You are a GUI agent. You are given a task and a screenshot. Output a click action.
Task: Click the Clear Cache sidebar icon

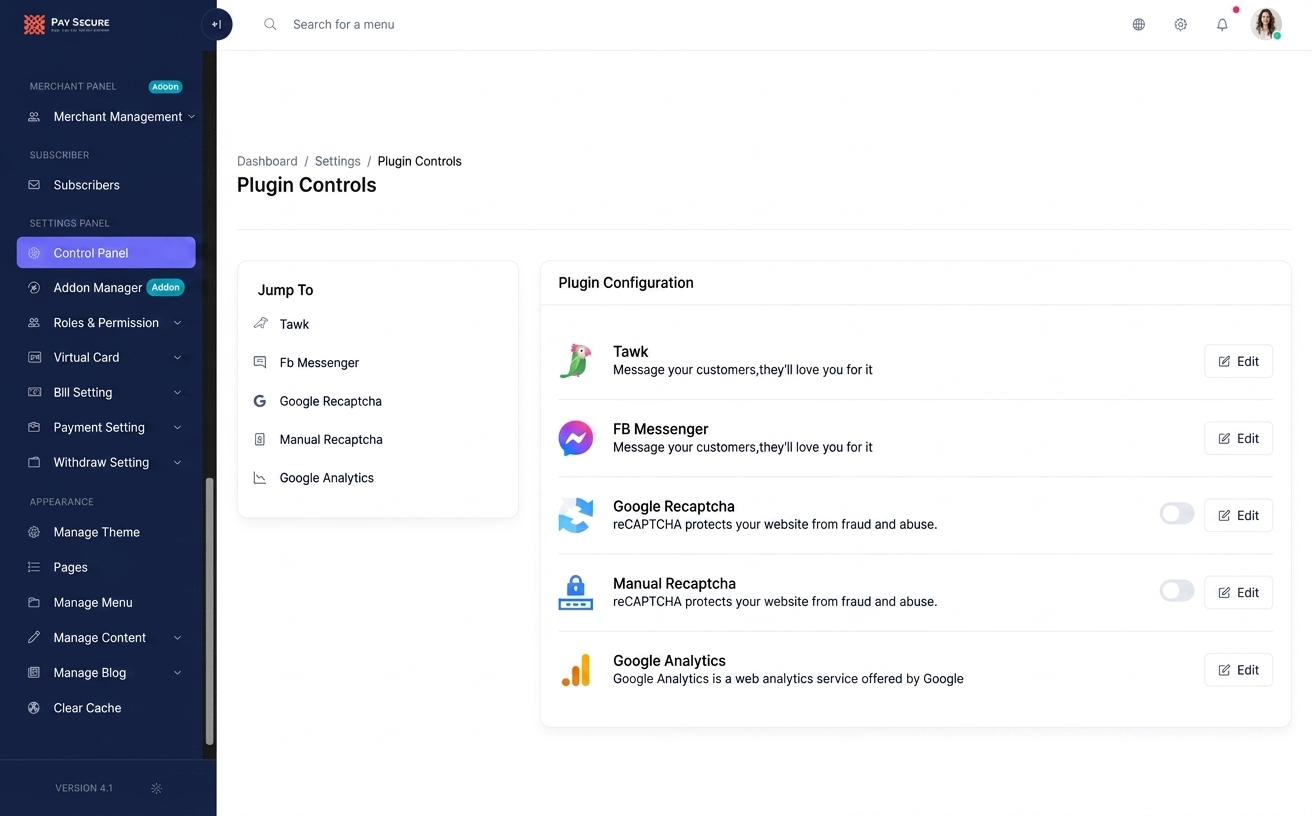click(34, 708)
